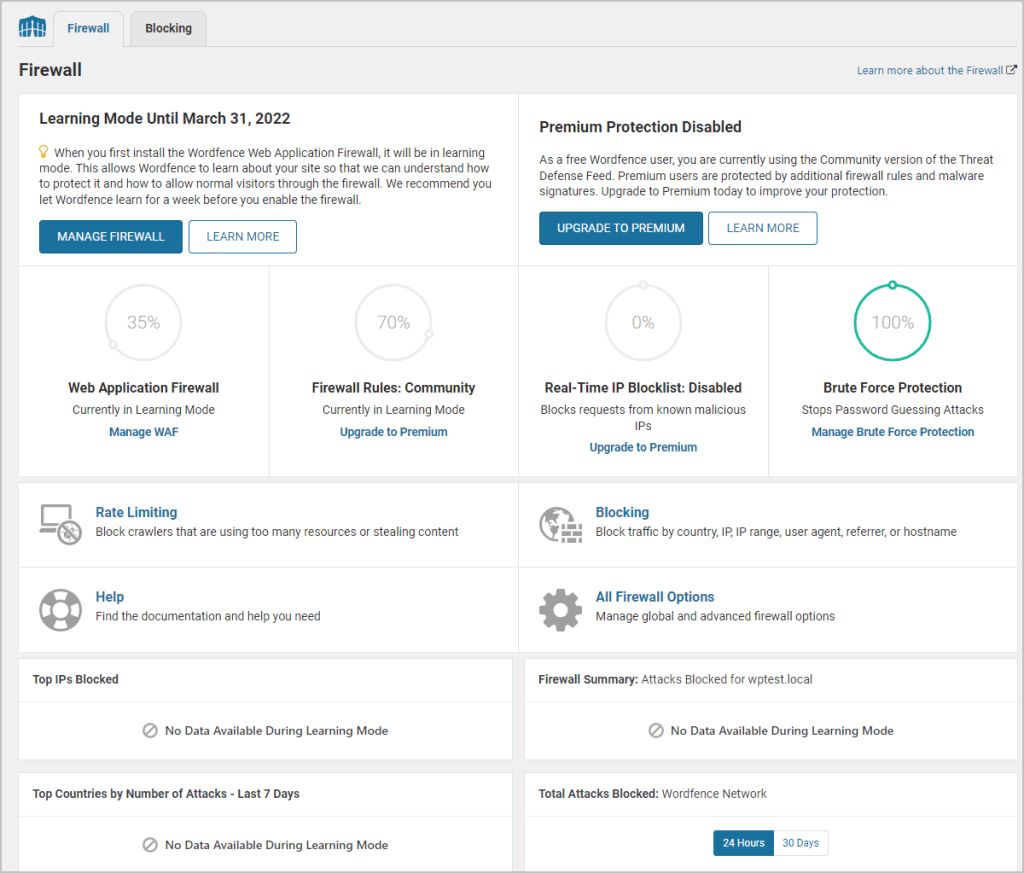
Task: Click the 70% Firewall Rules progress circle
Action: tap(394, 323)
